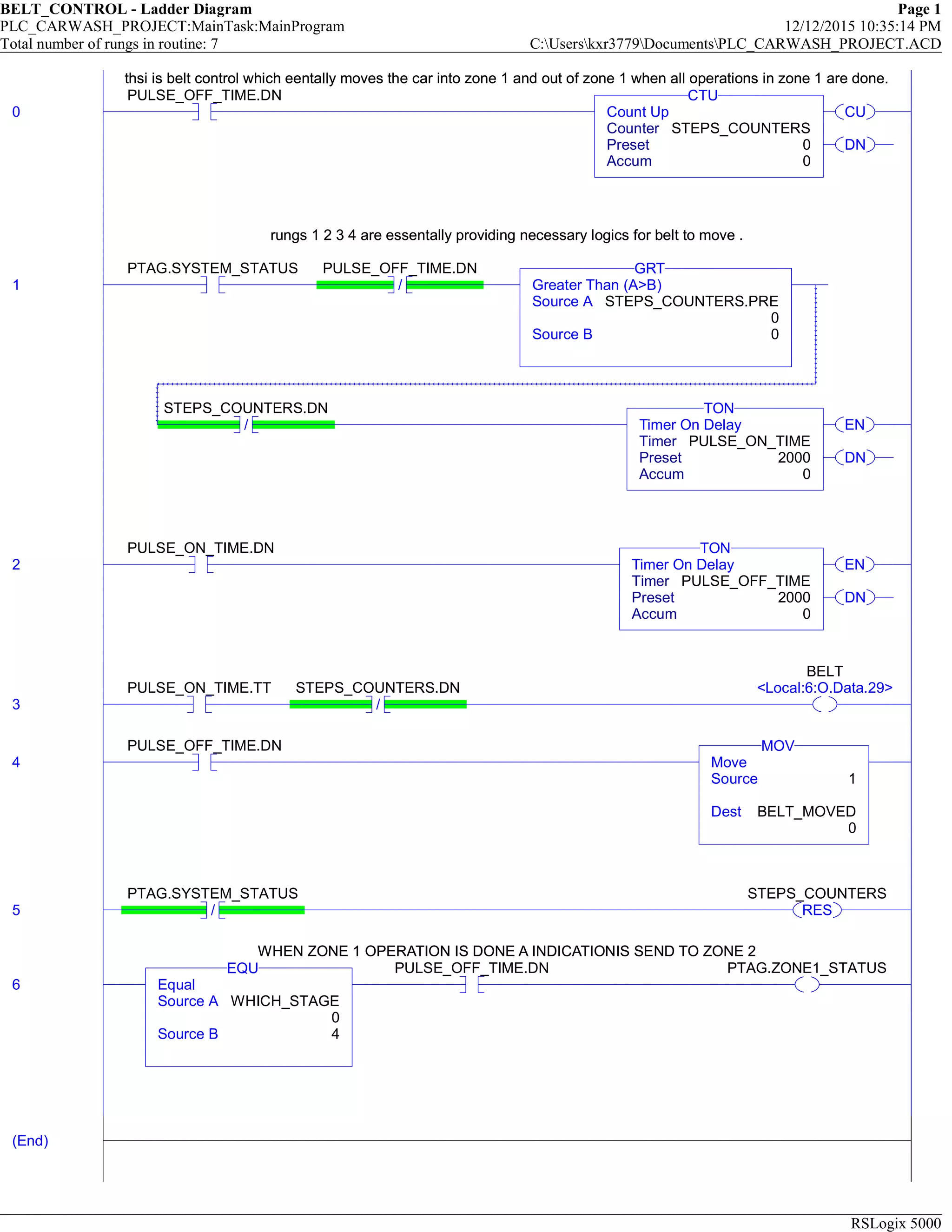Select the highlighted PULSE_OFF_TIME.DN normally-closed contact on rung 1
Image resolution: width=952 pixels, height=1232 pixels.
tap(400, 285)
